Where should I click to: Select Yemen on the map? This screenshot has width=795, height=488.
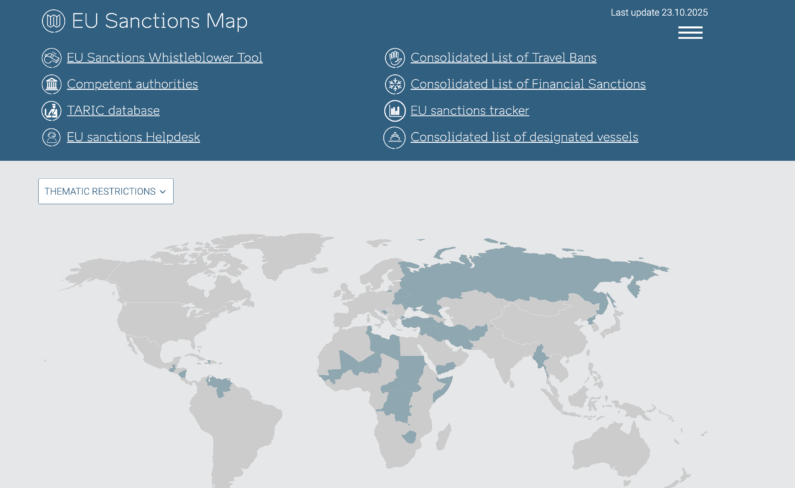[446, 368]
